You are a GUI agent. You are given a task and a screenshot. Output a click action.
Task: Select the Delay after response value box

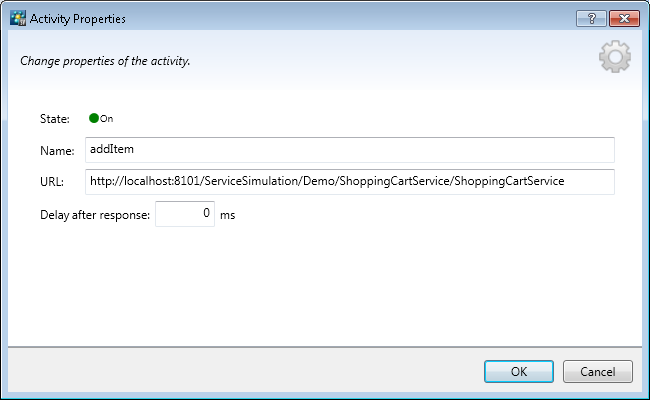click(185, 214)
